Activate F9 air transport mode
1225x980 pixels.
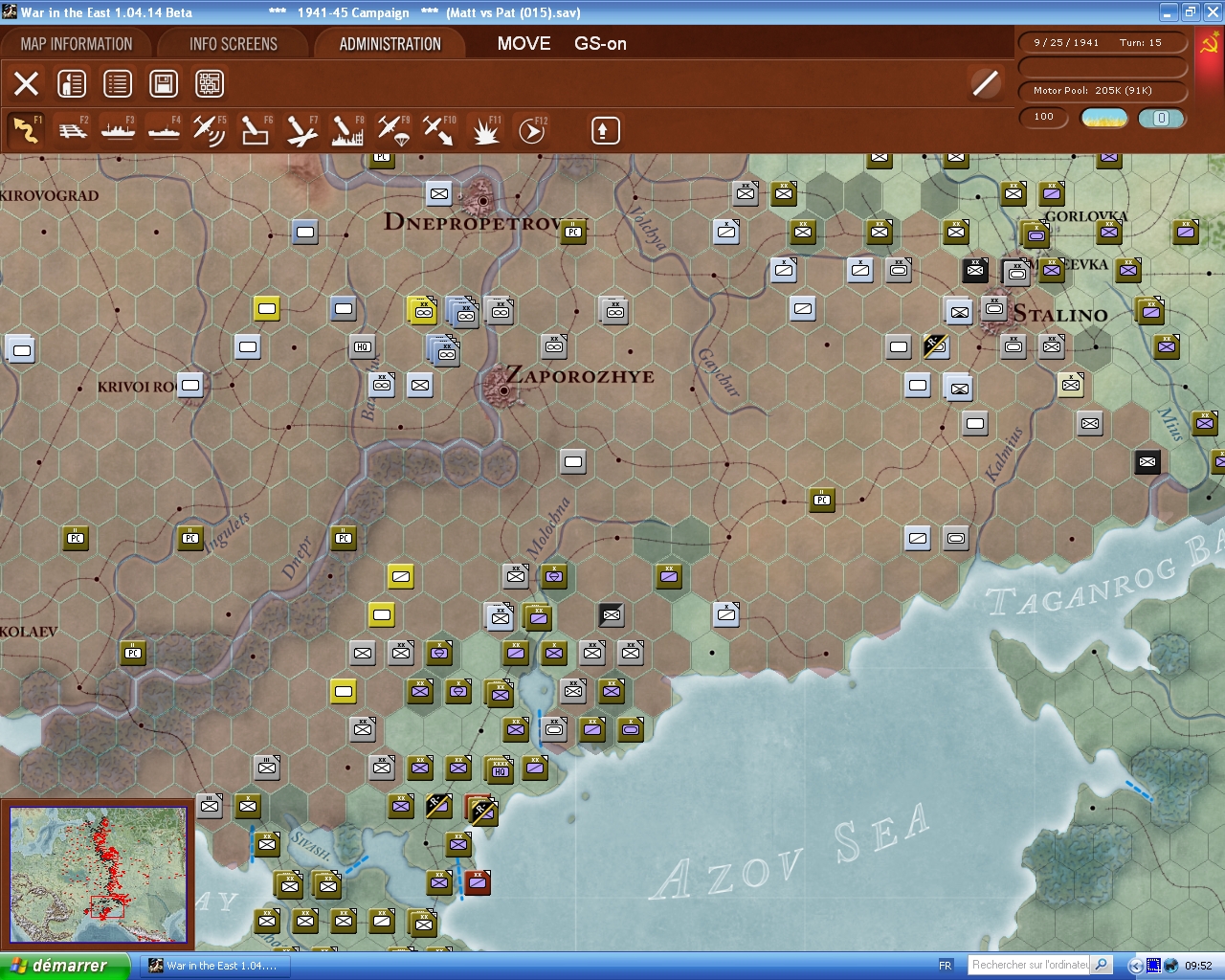[393, 130]
